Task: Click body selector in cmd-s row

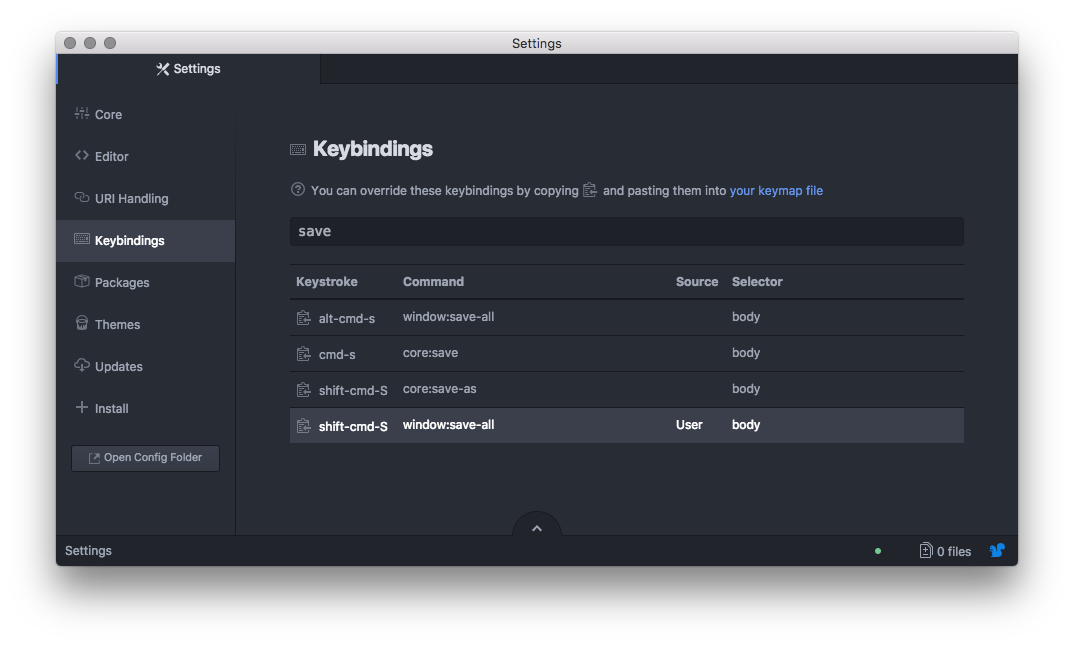Action: tap(746, 353)
